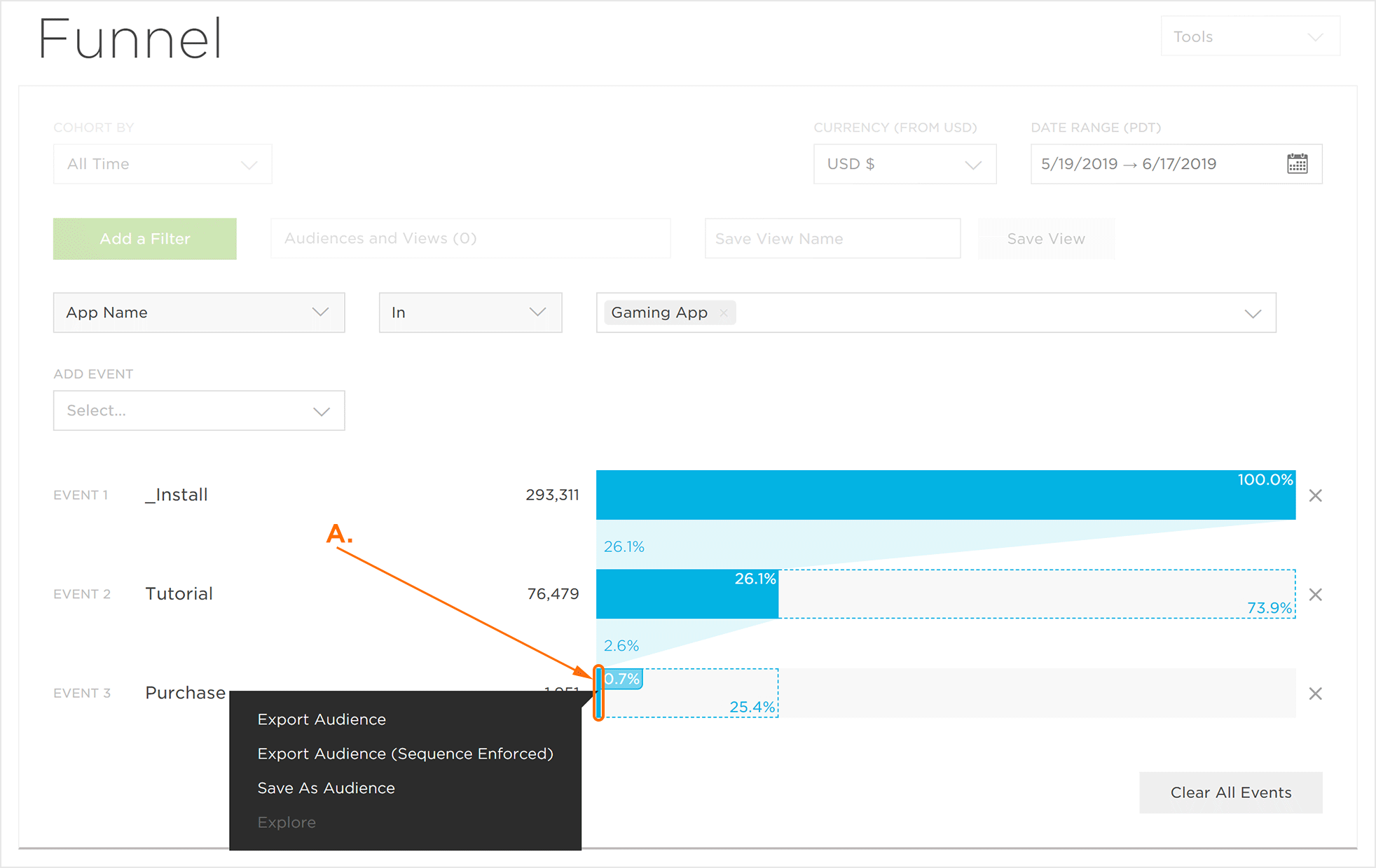Remove the _Install event with X
Image resolution: width=1376 pixels, height=868 pixels.
click(x=1315, y=496)
